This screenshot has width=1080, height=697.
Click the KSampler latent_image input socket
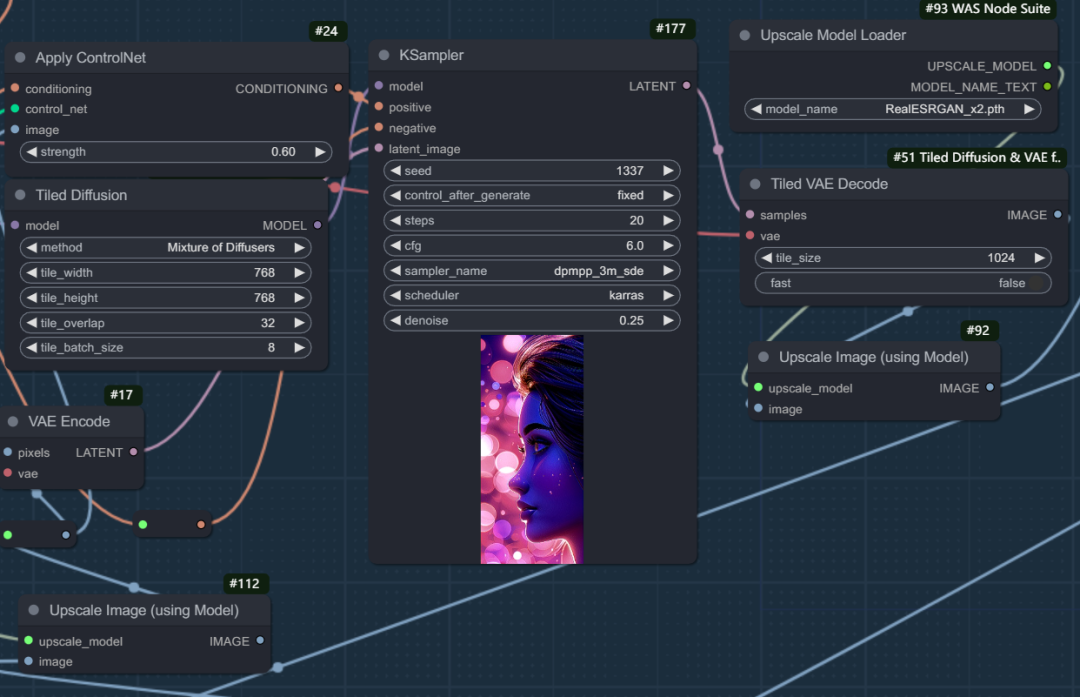pos(379,148)
